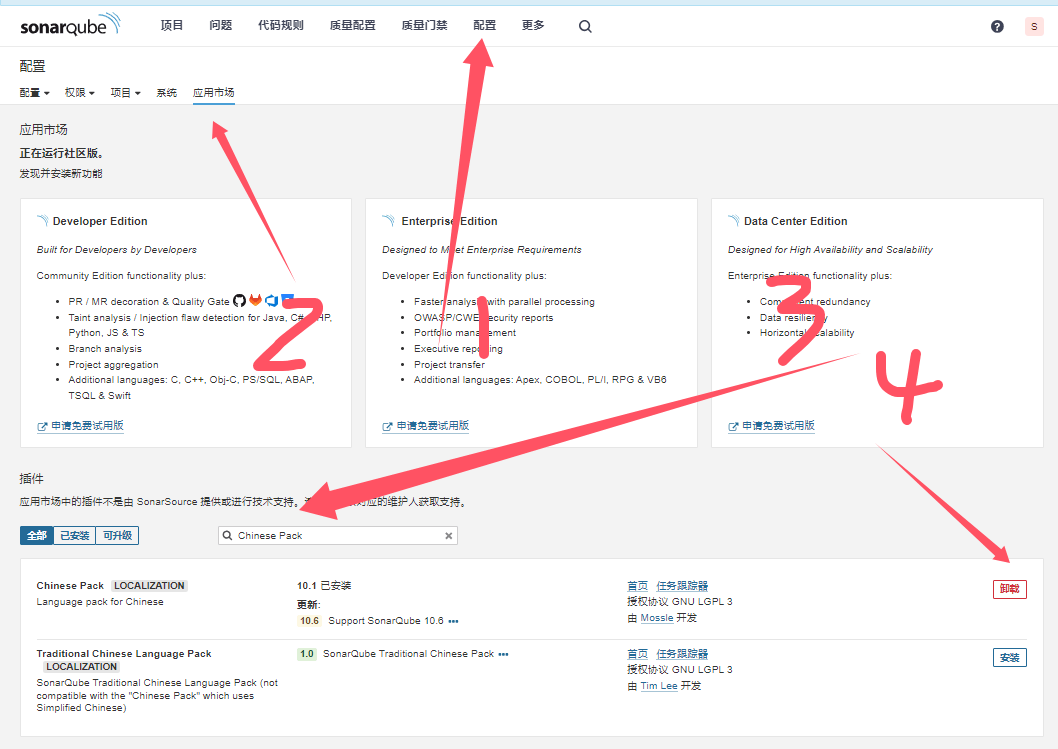Open the help question mark icon

pyautogui.click(x=997, y=26)
